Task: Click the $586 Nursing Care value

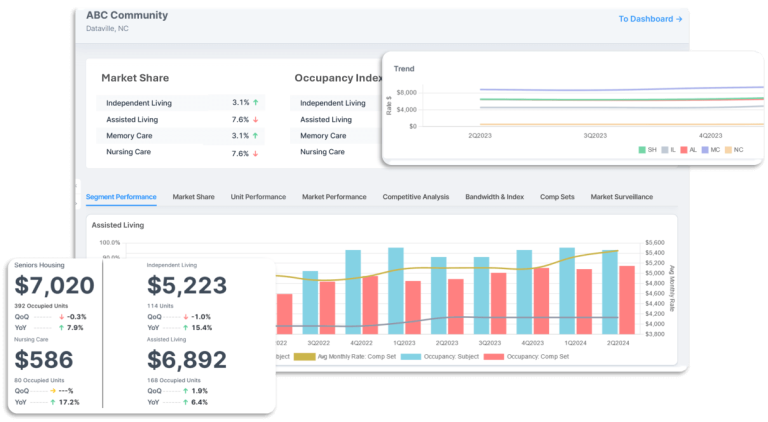Action: (44, 360)
